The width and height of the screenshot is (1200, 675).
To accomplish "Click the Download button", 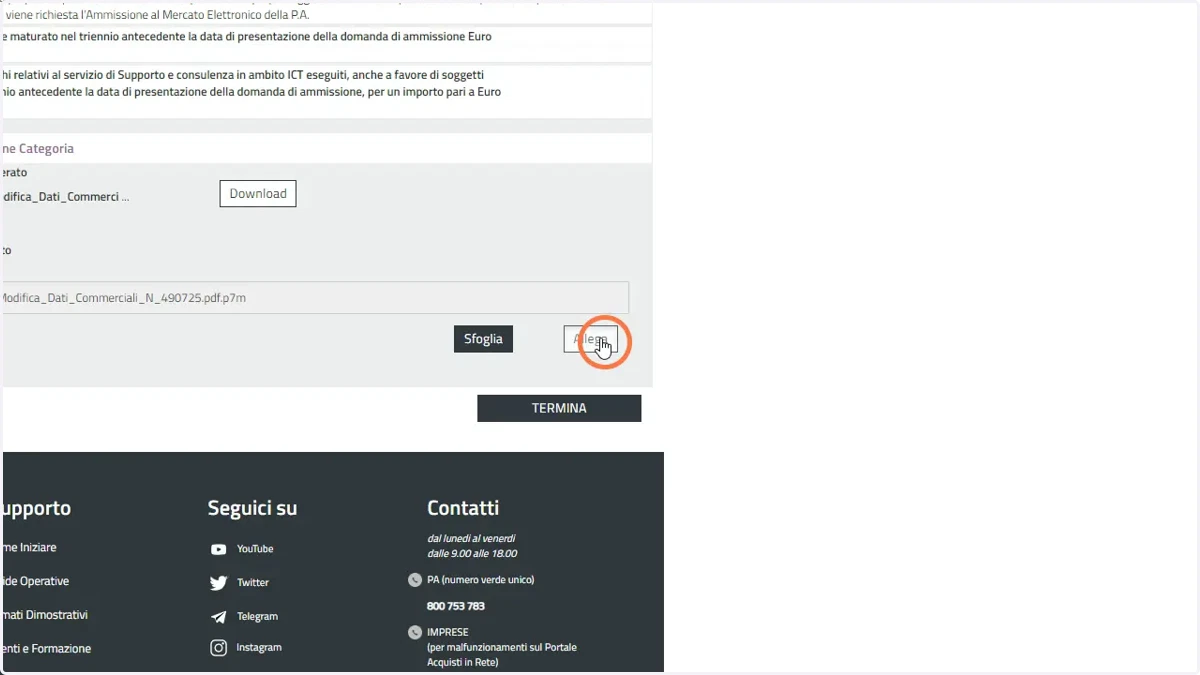I will (258, 194).
